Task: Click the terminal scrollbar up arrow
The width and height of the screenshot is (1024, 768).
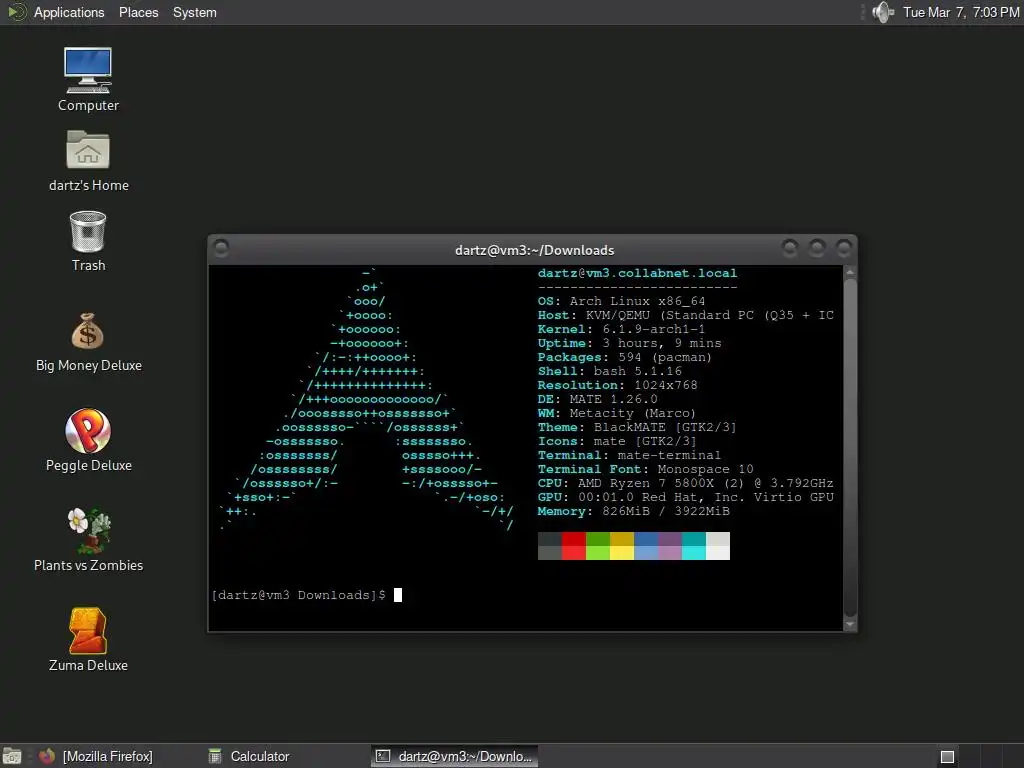Action: (850, 272)
